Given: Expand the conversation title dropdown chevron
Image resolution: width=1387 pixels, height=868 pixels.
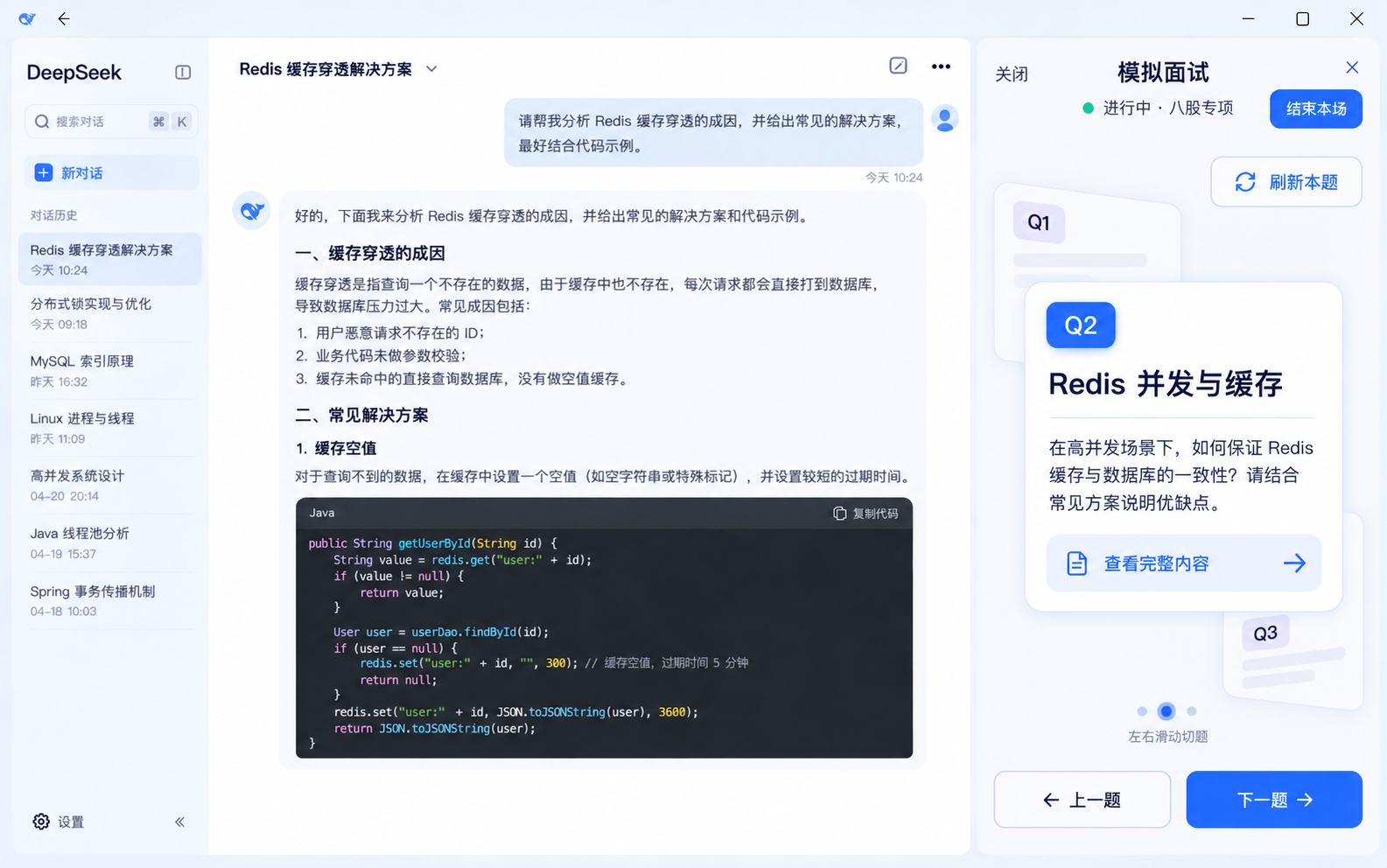Looking at the screenshot, I should [431, 69].
